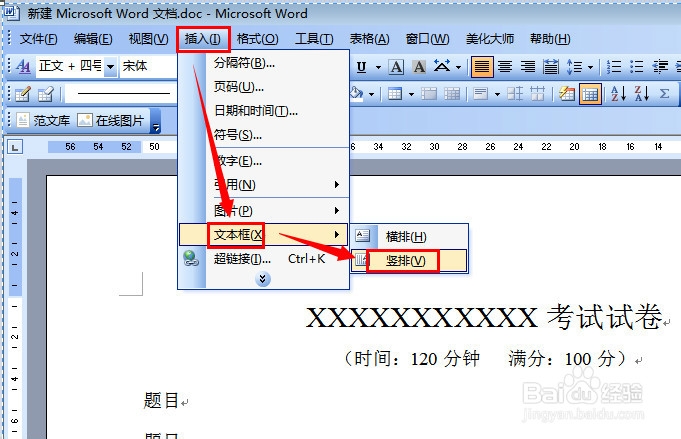Open cell alignment dropdown arrow
This screenshot has height=439, width=681.
tap(497, 94)
